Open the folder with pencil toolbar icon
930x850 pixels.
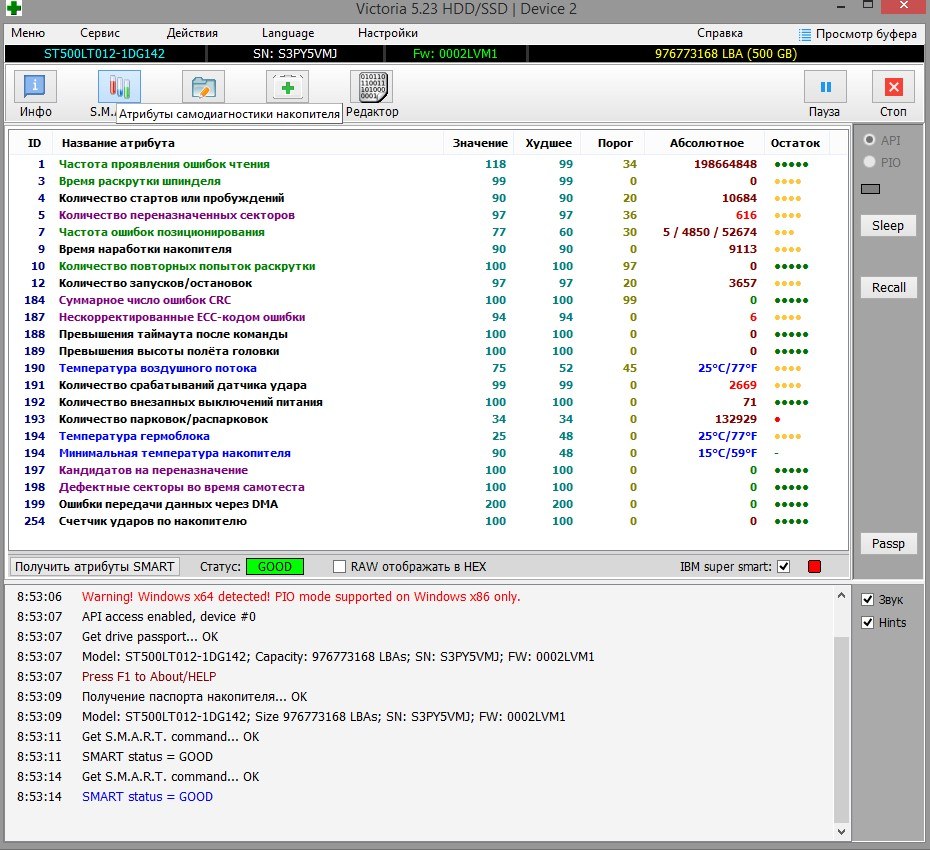click(203, 88)
